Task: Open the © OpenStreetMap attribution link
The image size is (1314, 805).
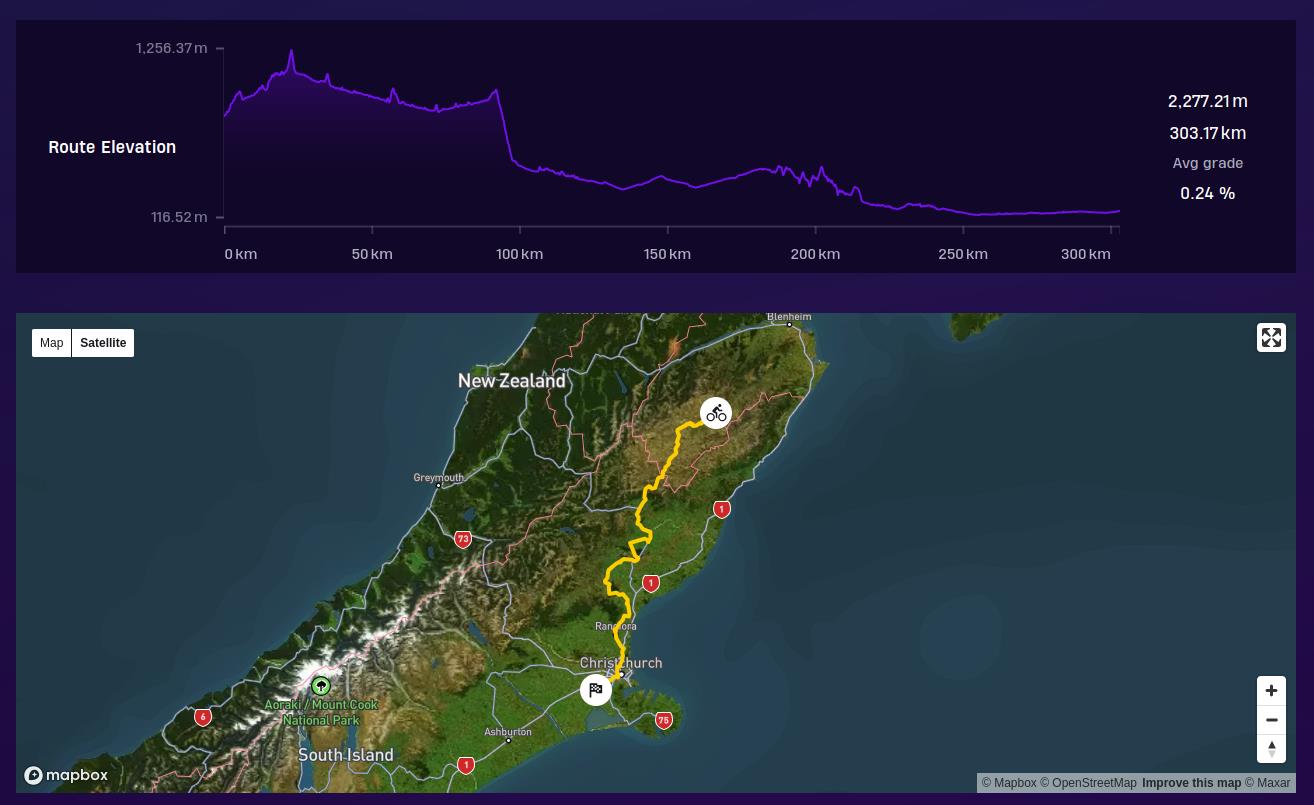Action: click(1088, 783)
